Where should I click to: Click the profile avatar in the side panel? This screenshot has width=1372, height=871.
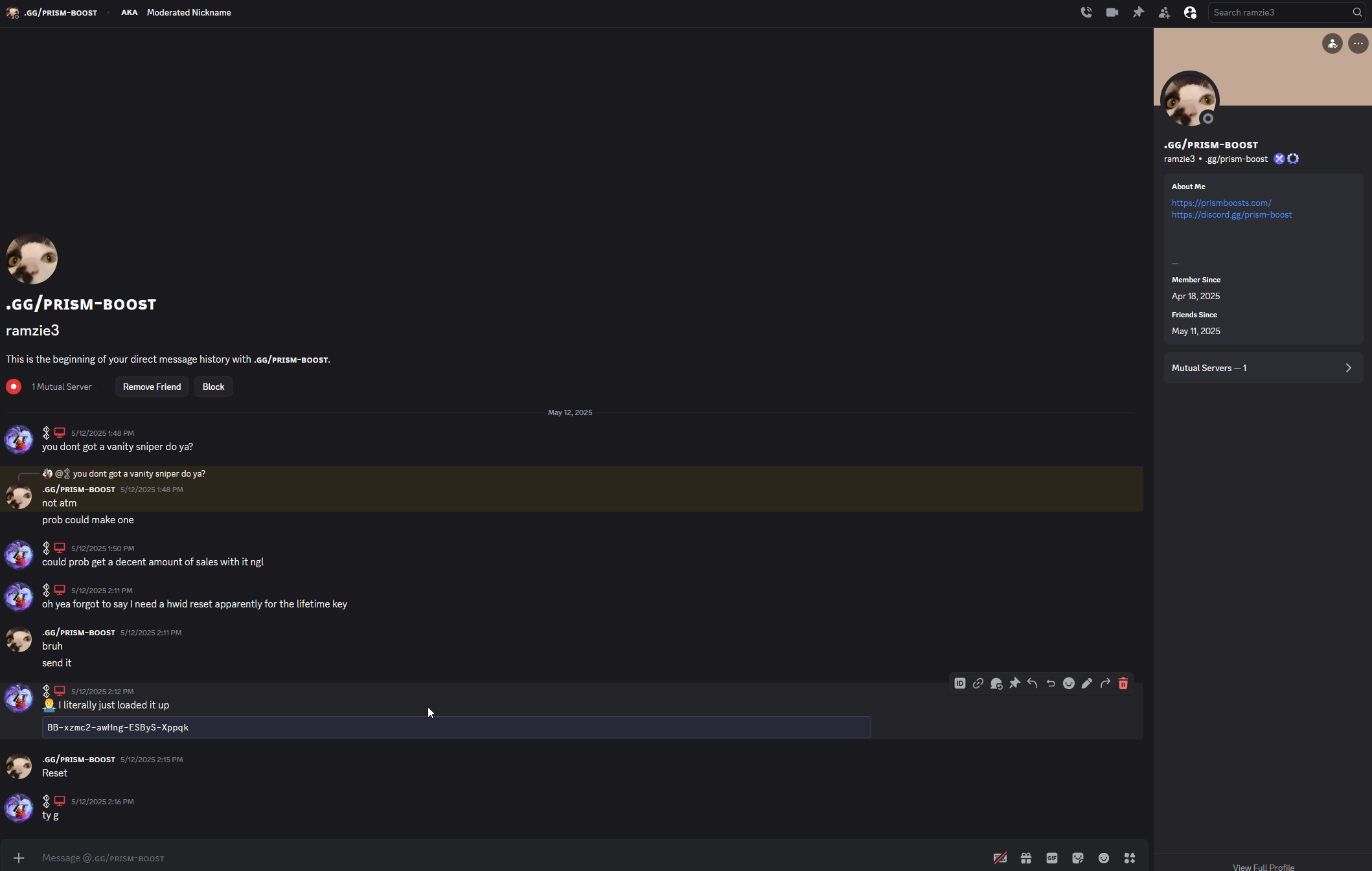[x=1190, y=100]
